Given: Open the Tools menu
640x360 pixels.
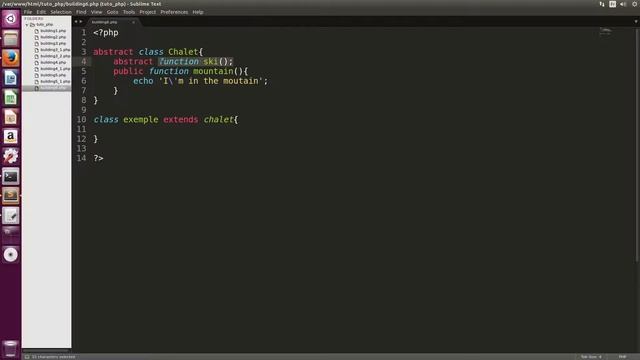Looking at the screenshot, I should 129,12.
